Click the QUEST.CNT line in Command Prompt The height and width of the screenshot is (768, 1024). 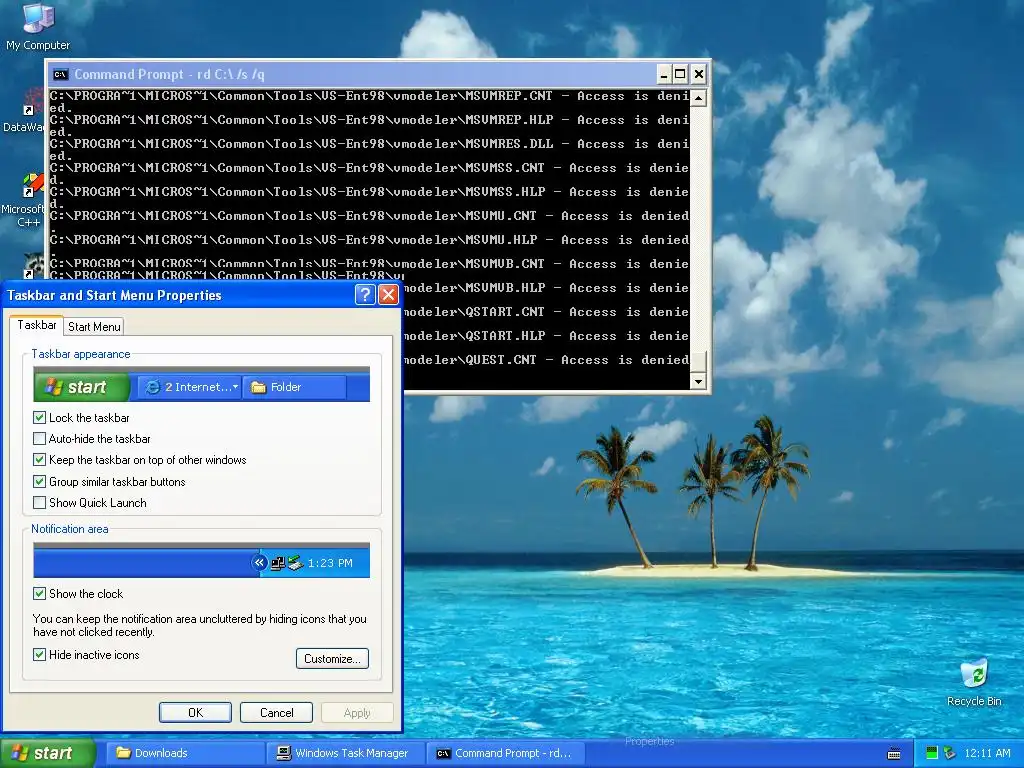[546, 360]
